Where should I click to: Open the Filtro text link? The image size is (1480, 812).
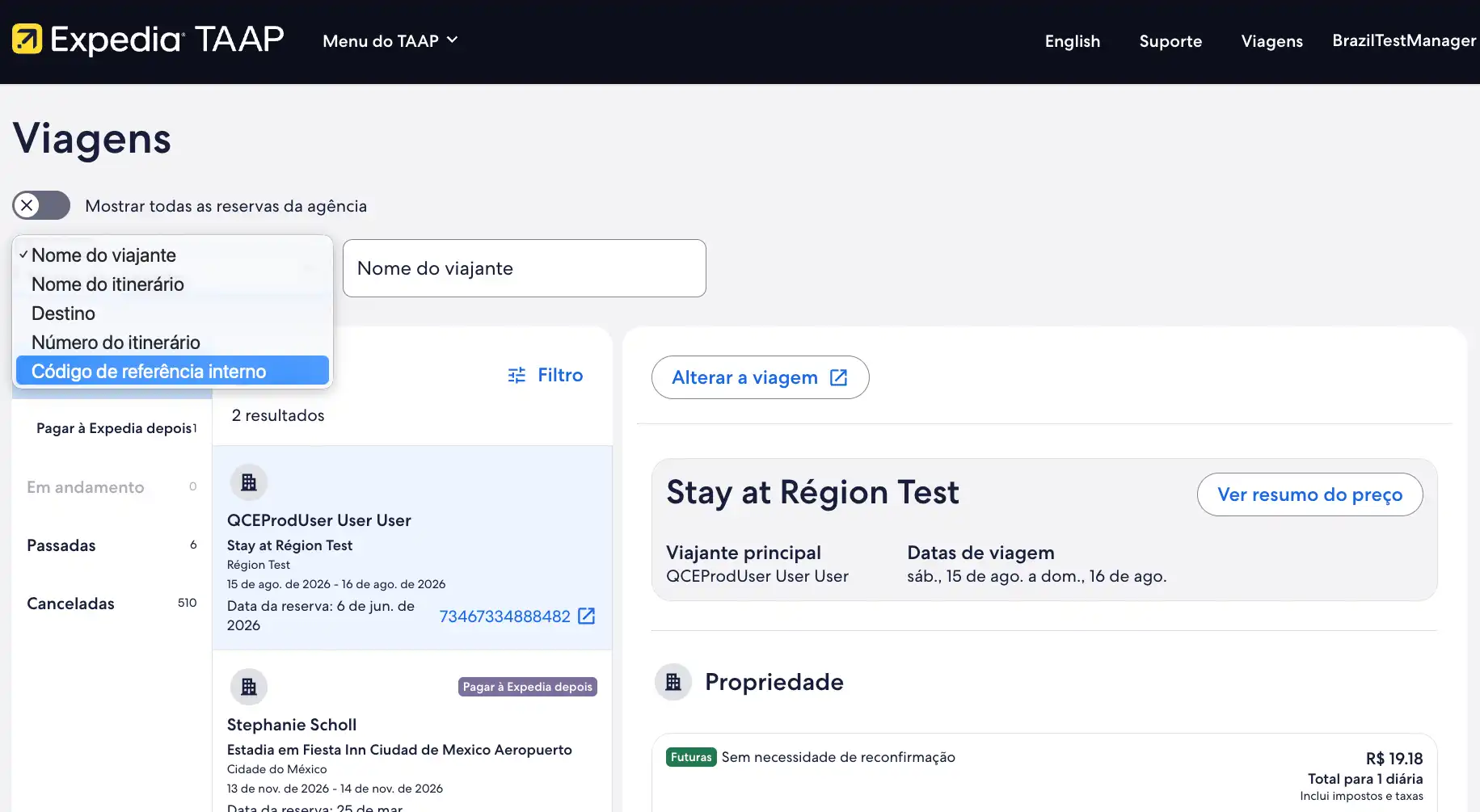[560, 375]
